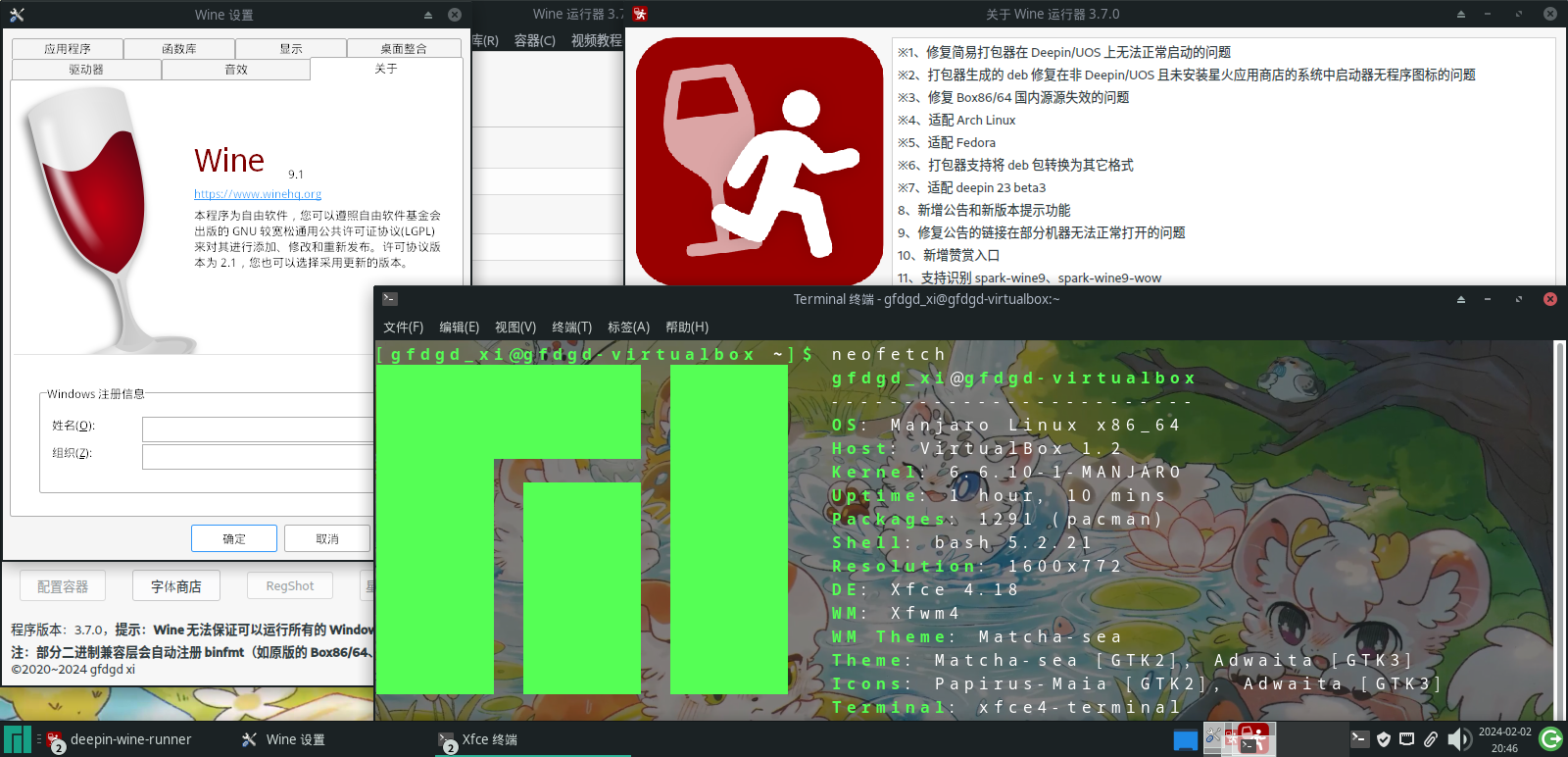
Task: Open the workspace switcher thumbnail
Action: (1239, 739)
